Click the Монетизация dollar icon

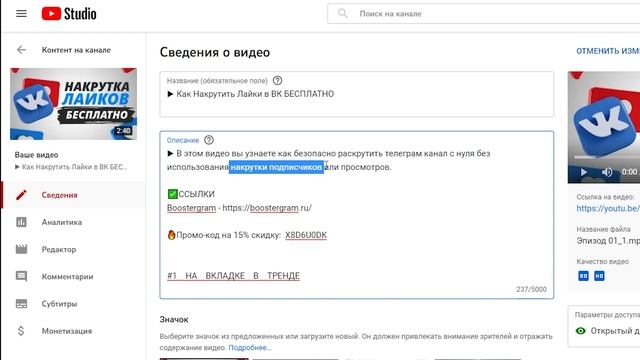(21, 331)
